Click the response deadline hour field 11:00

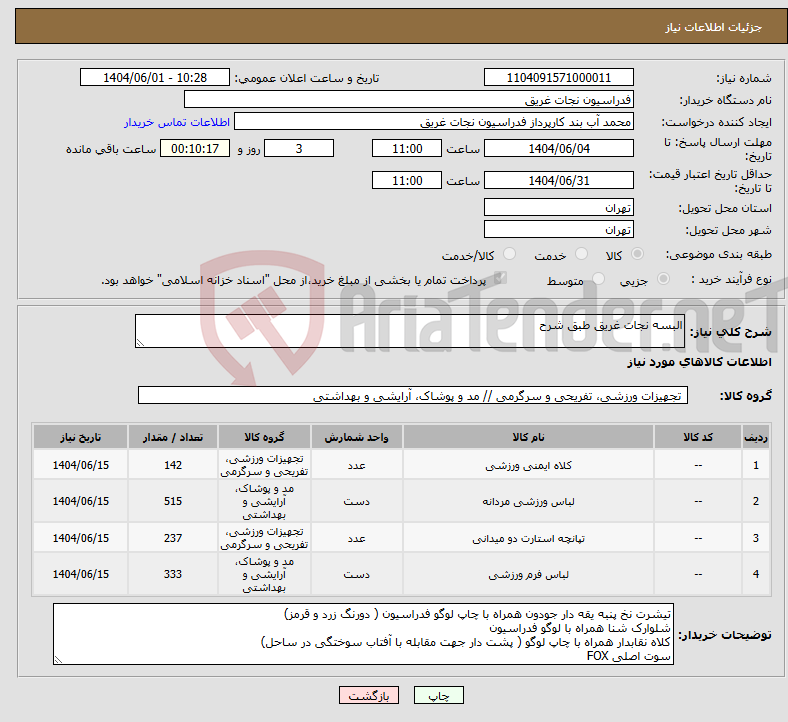(407, 148)
